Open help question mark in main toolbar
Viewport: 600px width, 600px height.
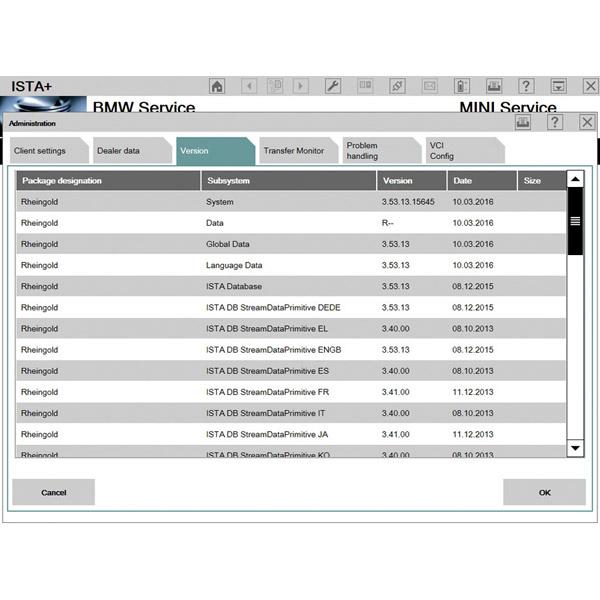pyautogui.click(x=526, y=86)
